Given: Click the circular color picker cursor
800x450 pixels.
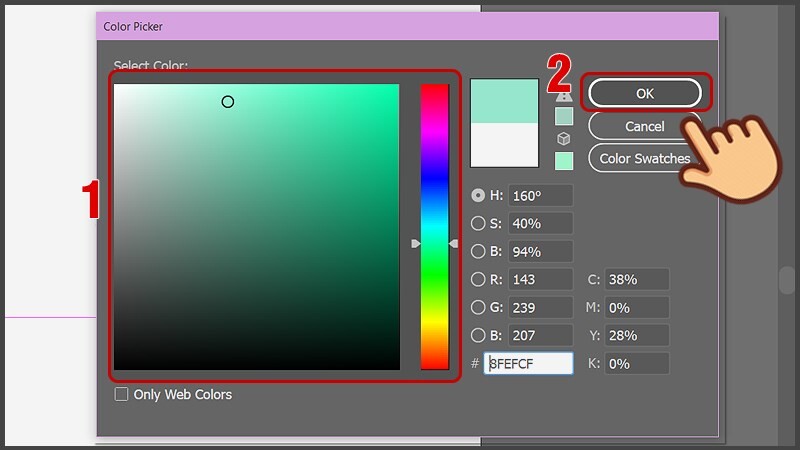Looking at the screenshot, I should (228, 102).
